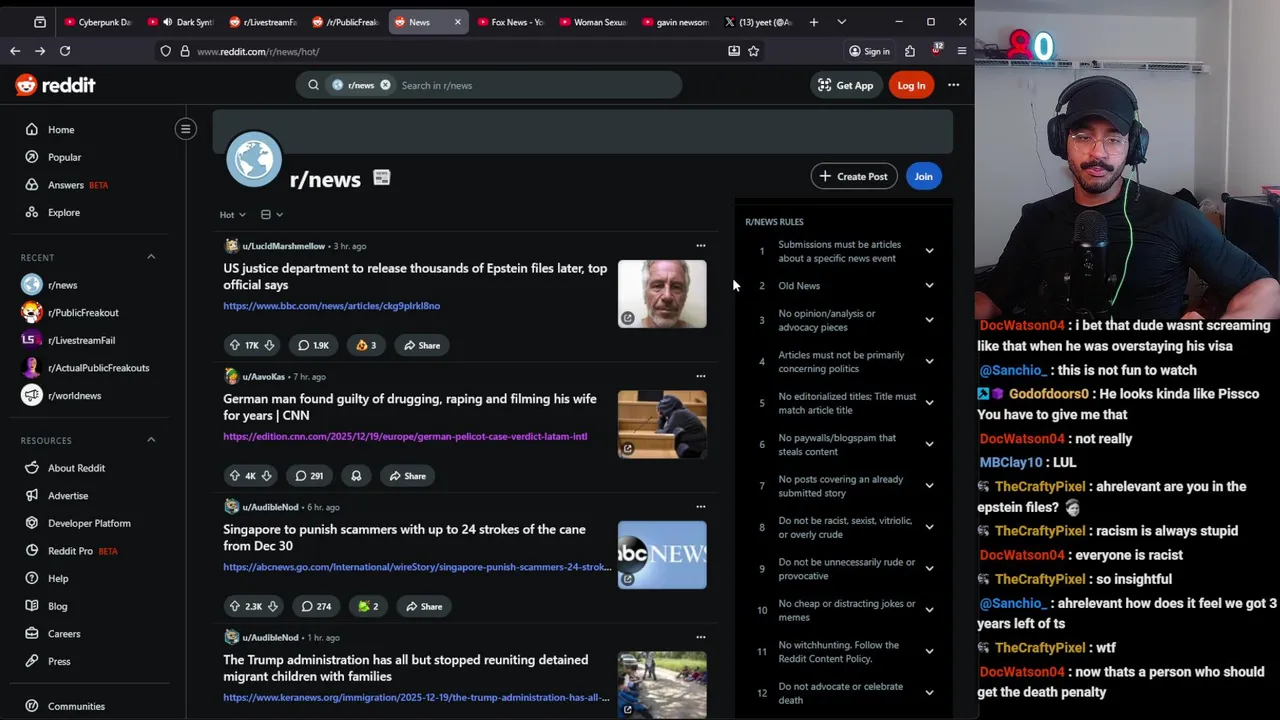Switch to gavin newsom browser tab
The width and height of the screenshot is (1280, 720).
(x=676, y=22)
